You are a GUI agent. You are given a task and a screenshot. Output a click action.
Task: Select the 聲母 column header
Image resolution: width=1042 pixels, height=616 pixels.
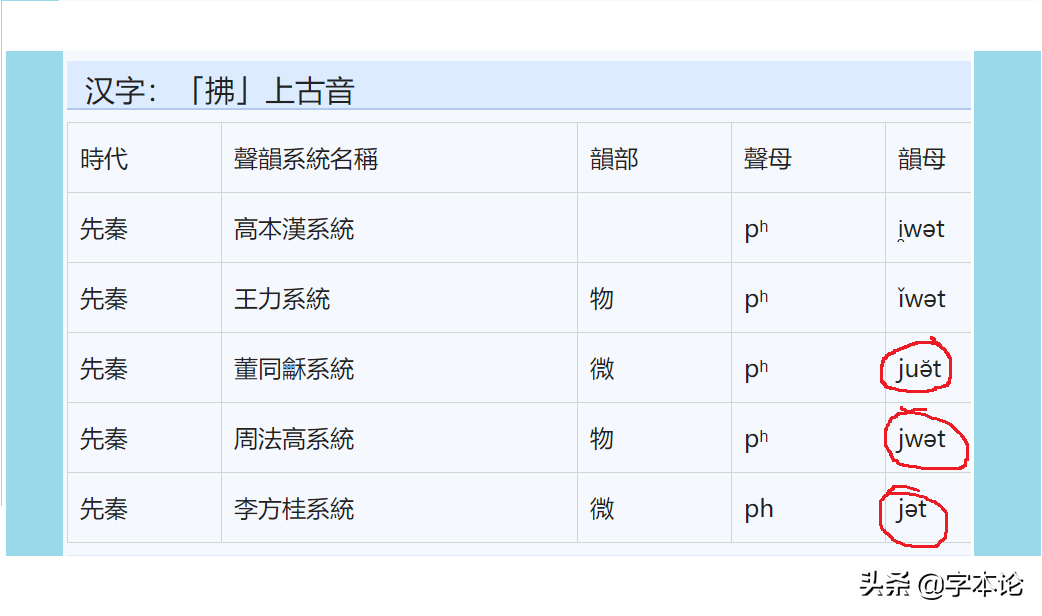(x=768, y=159)
